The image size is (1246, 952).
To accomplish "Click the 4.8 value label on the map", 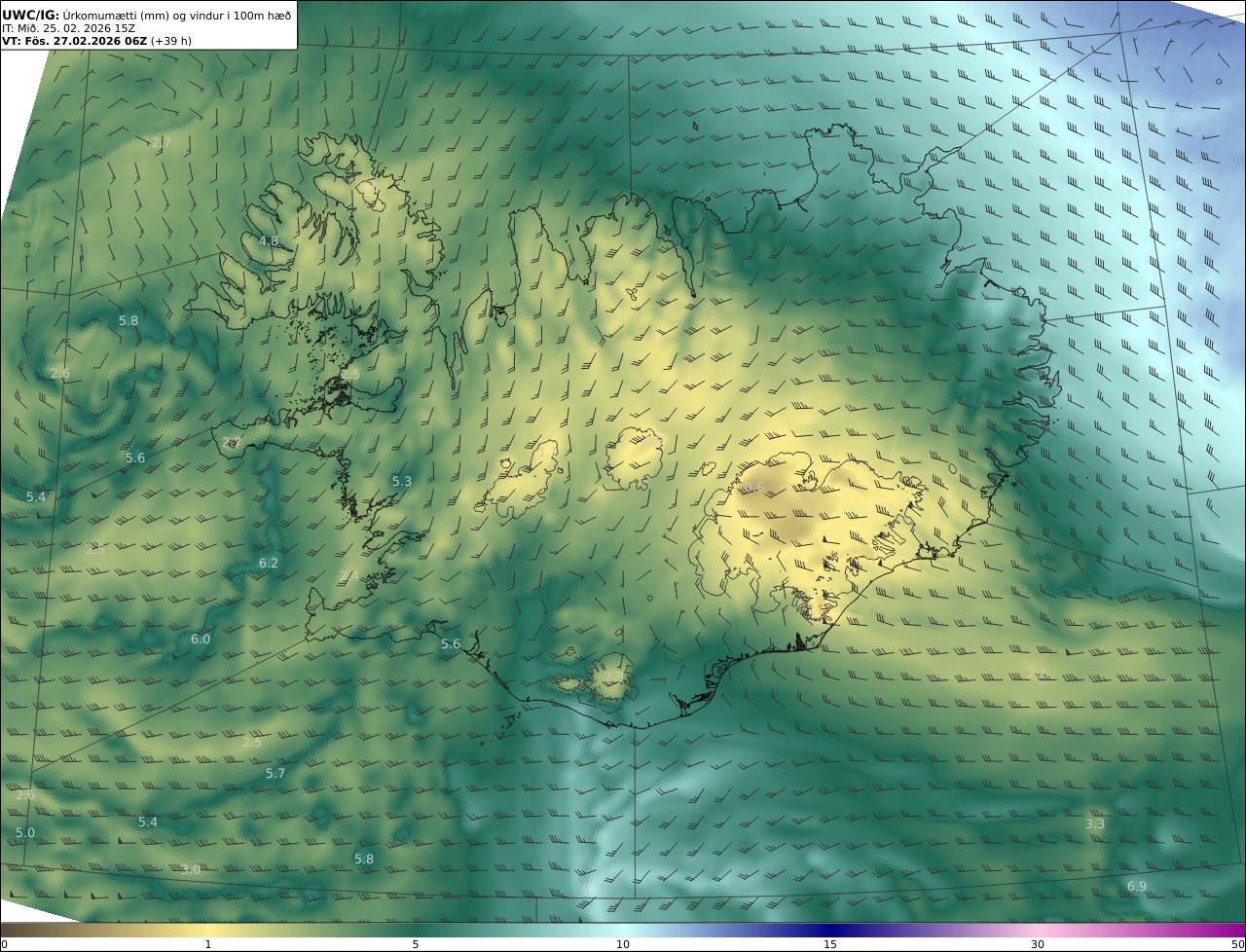I will click(x=269, y=240).
